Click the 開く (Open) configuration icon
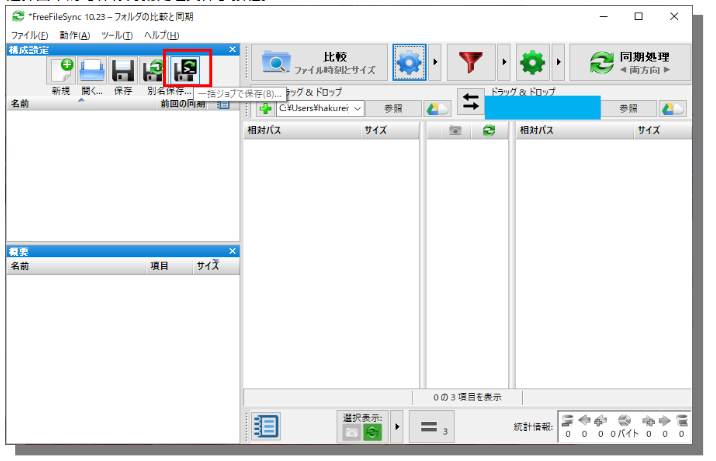The height and width of the screenshot is (461, 716). coord(92,70)
